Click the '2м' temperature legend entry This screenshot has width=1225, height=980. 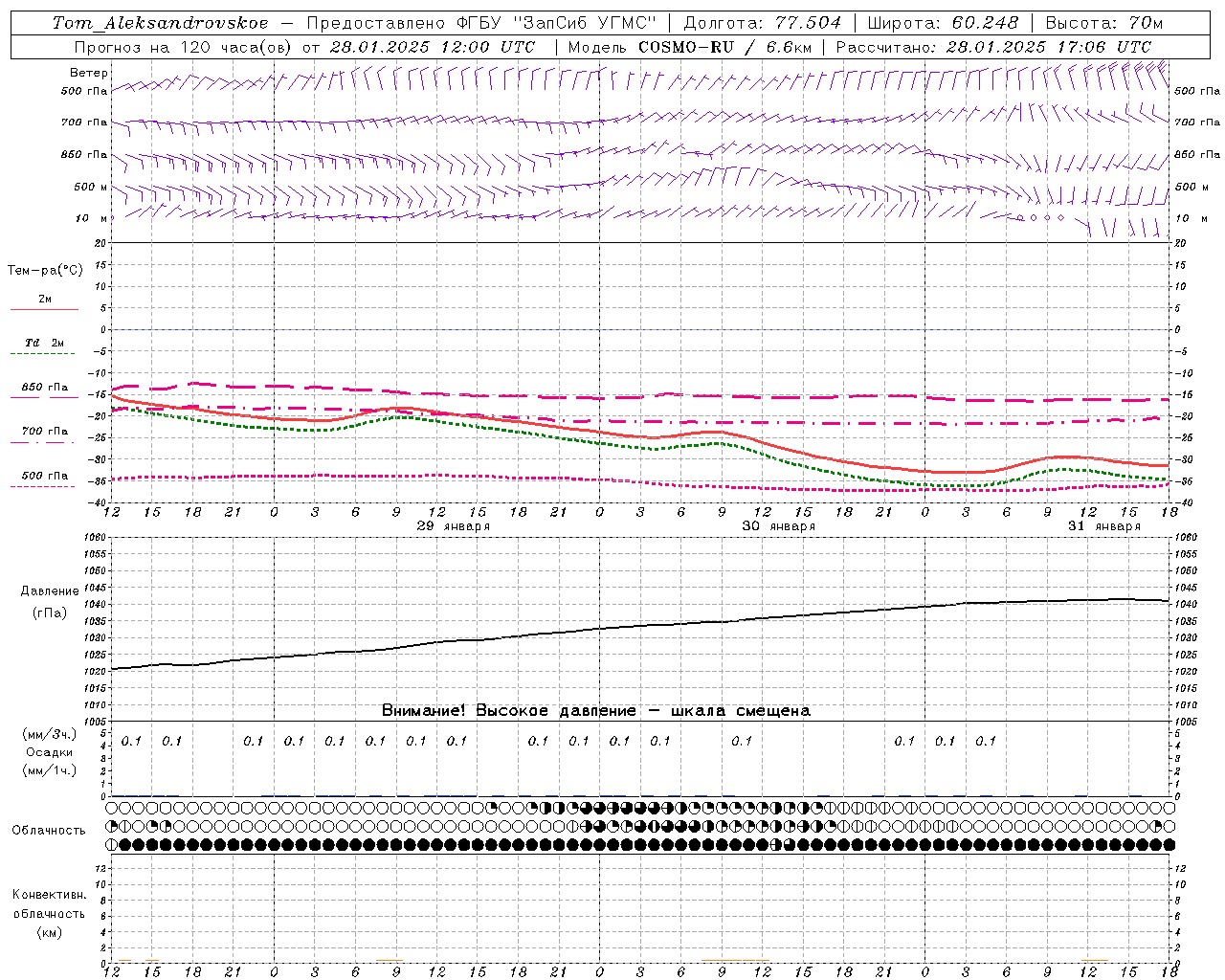(x=45, y=300)
